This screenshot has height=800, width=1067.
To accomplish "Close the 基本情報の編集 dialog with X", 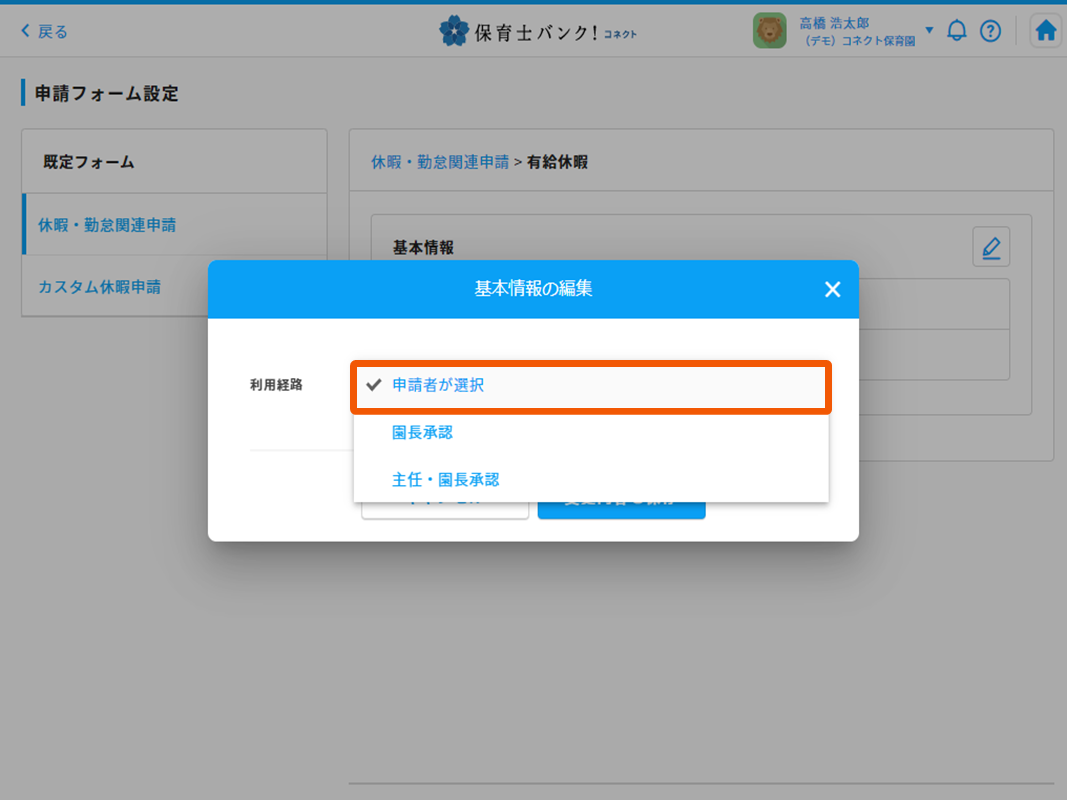I will [x=832, y=290].
